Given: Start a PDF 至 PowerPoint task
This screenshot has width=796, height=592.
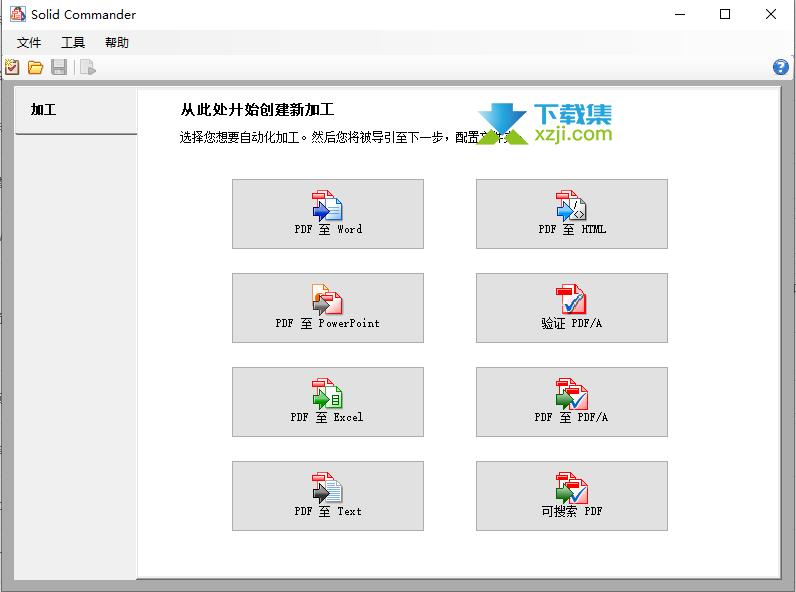Looking at the screenshot, I should pyautogui.click(x=328, y=308).
